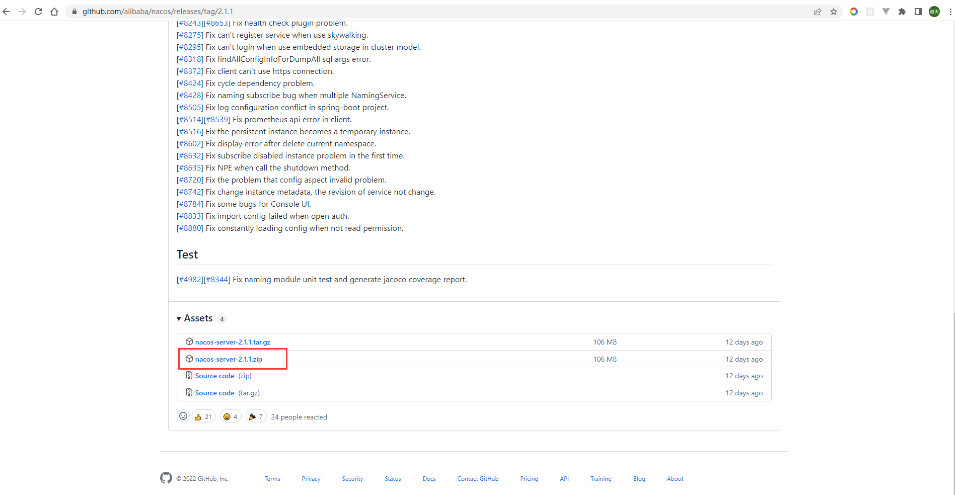955x495 pixels.
Task: Open Contact GitHub footer link
Action: click(478, 479)
